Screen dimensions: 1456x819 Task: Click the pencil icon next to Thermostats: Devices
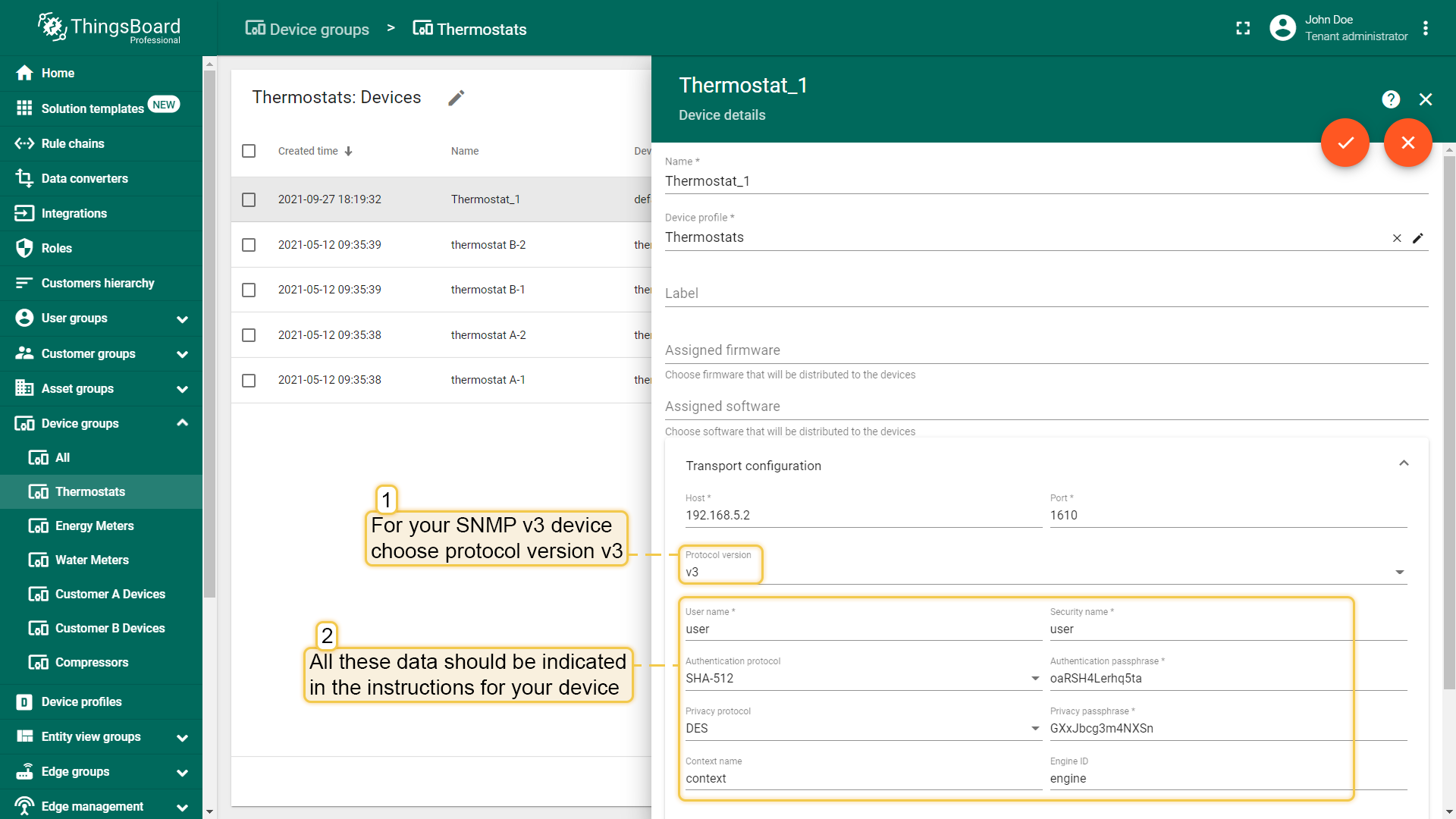point(456,98)
